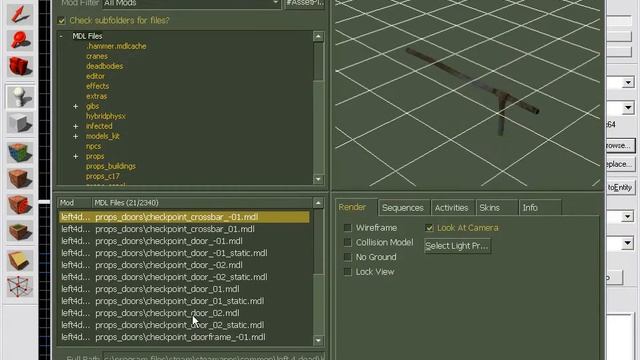This screenshot has height=360, width=640.
Task: Click the Replace... button at right edge
Action: [620, 164]
